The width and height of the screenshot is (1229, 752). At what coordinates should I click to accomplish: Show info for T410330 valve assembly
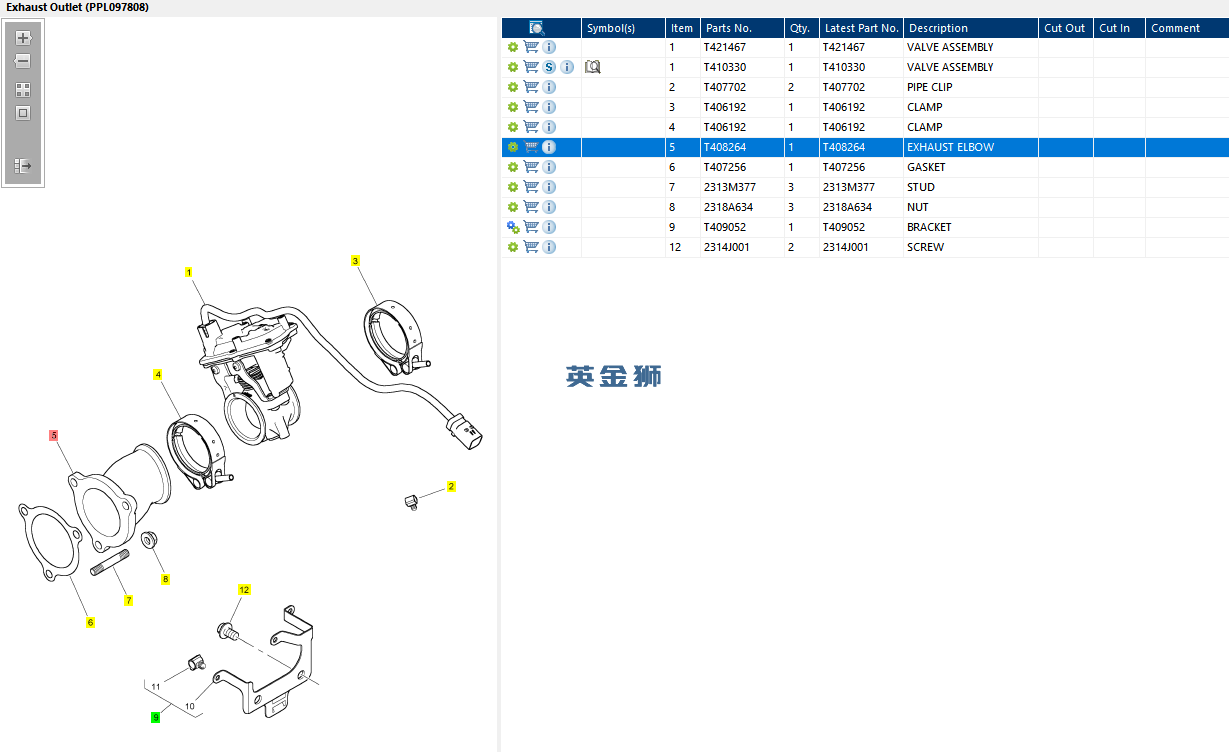coord(567,67)
